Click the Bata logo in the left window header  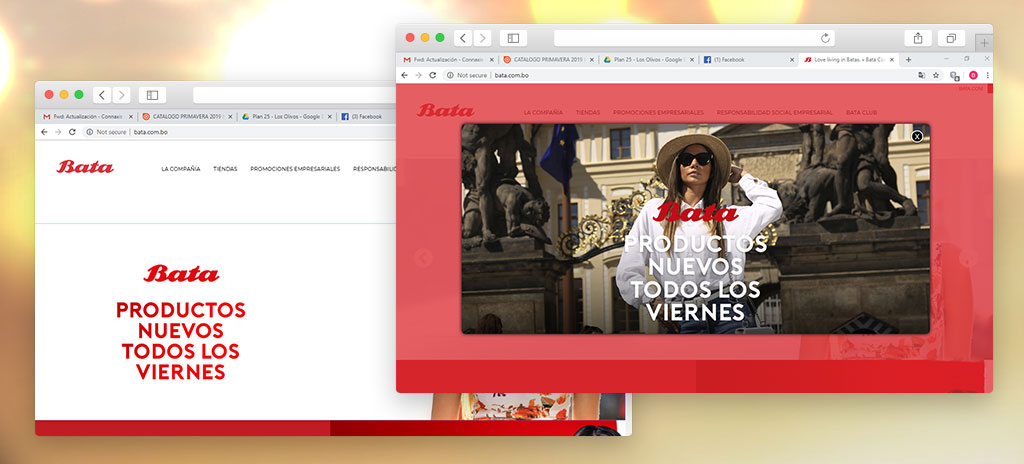point(85,167)
